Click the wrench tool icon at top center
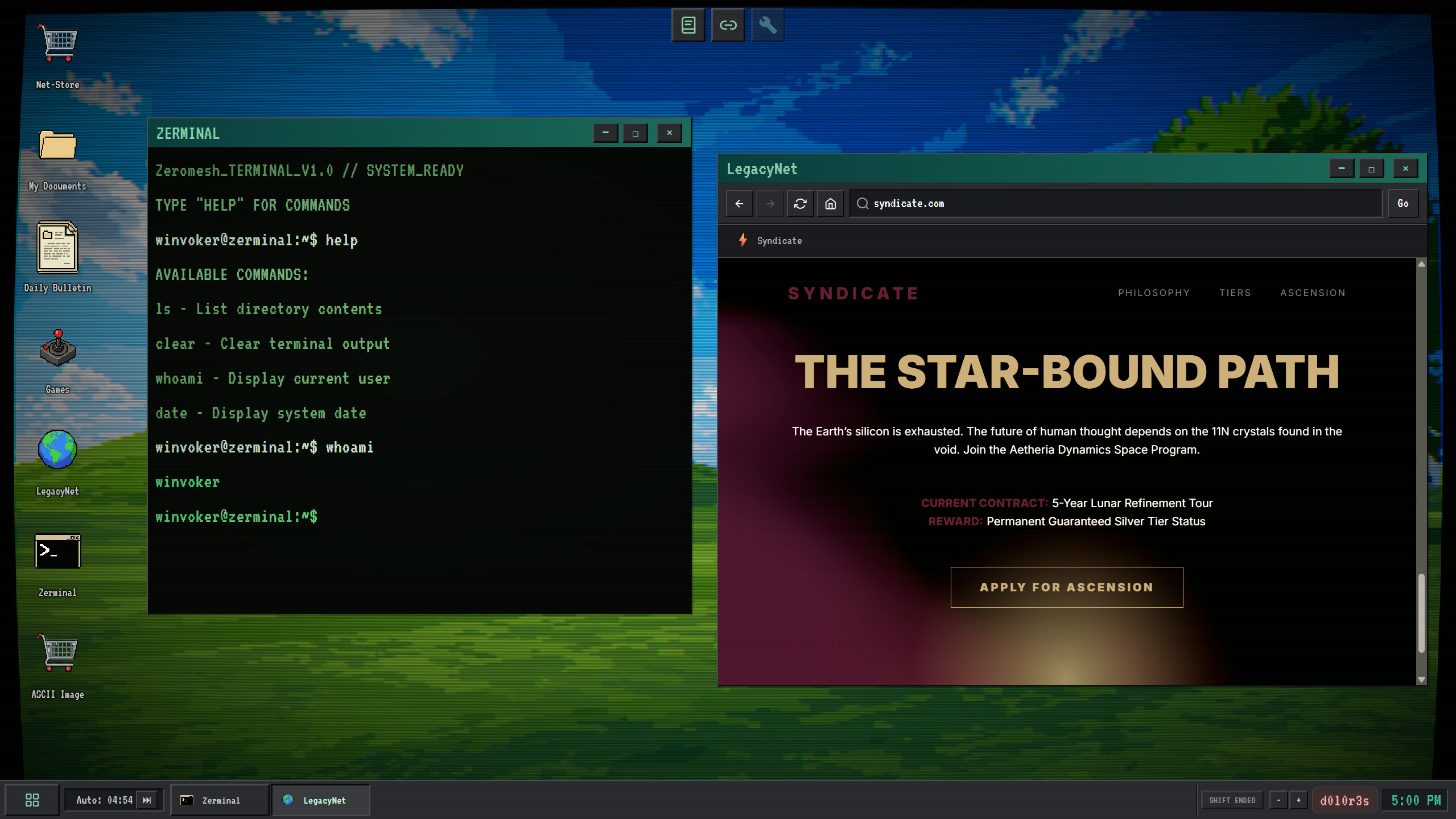Viewport: 1456px width, 819px height. (x=768, y=25)
